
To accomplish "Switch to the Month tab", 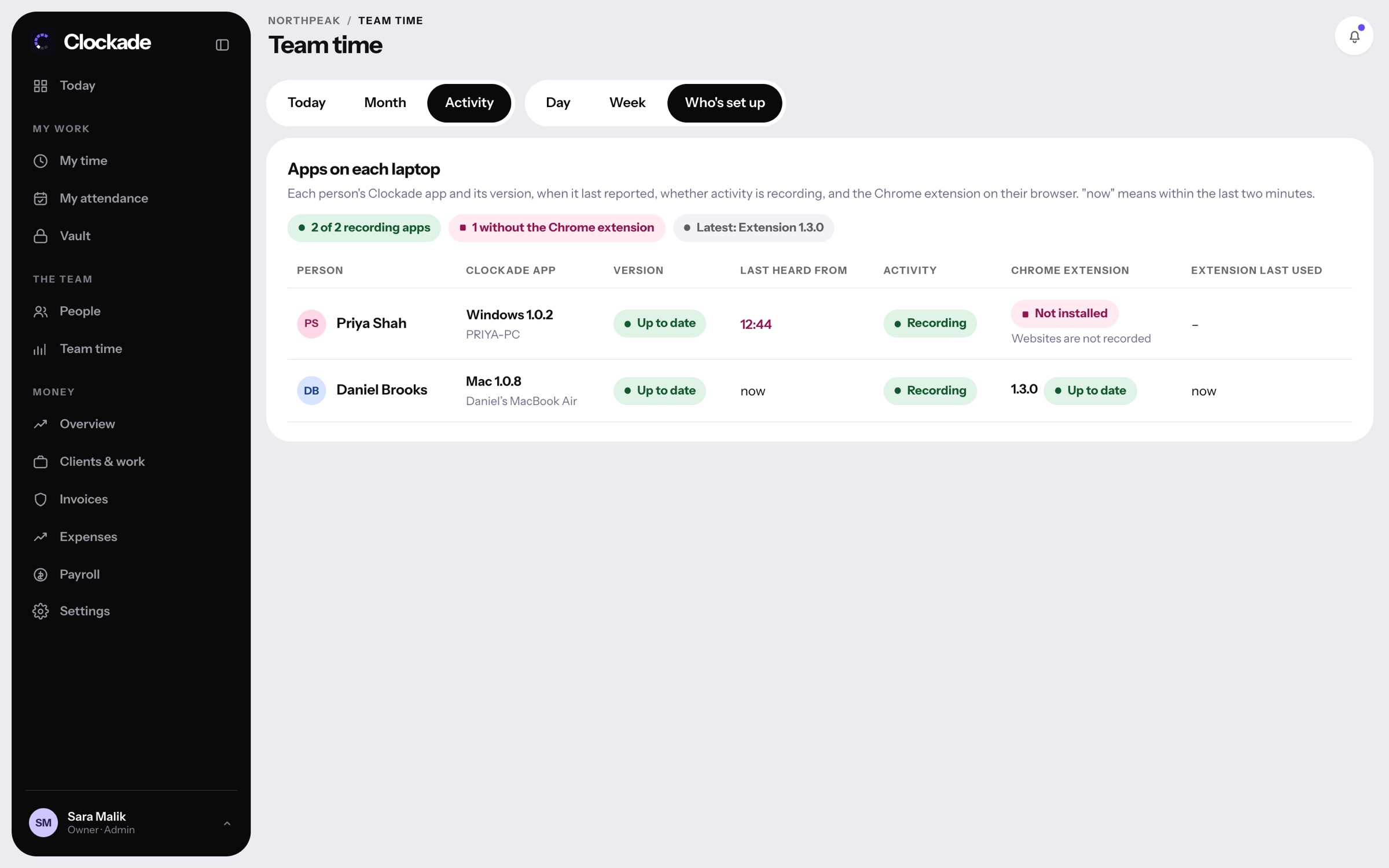I will (x=385, y=103).
